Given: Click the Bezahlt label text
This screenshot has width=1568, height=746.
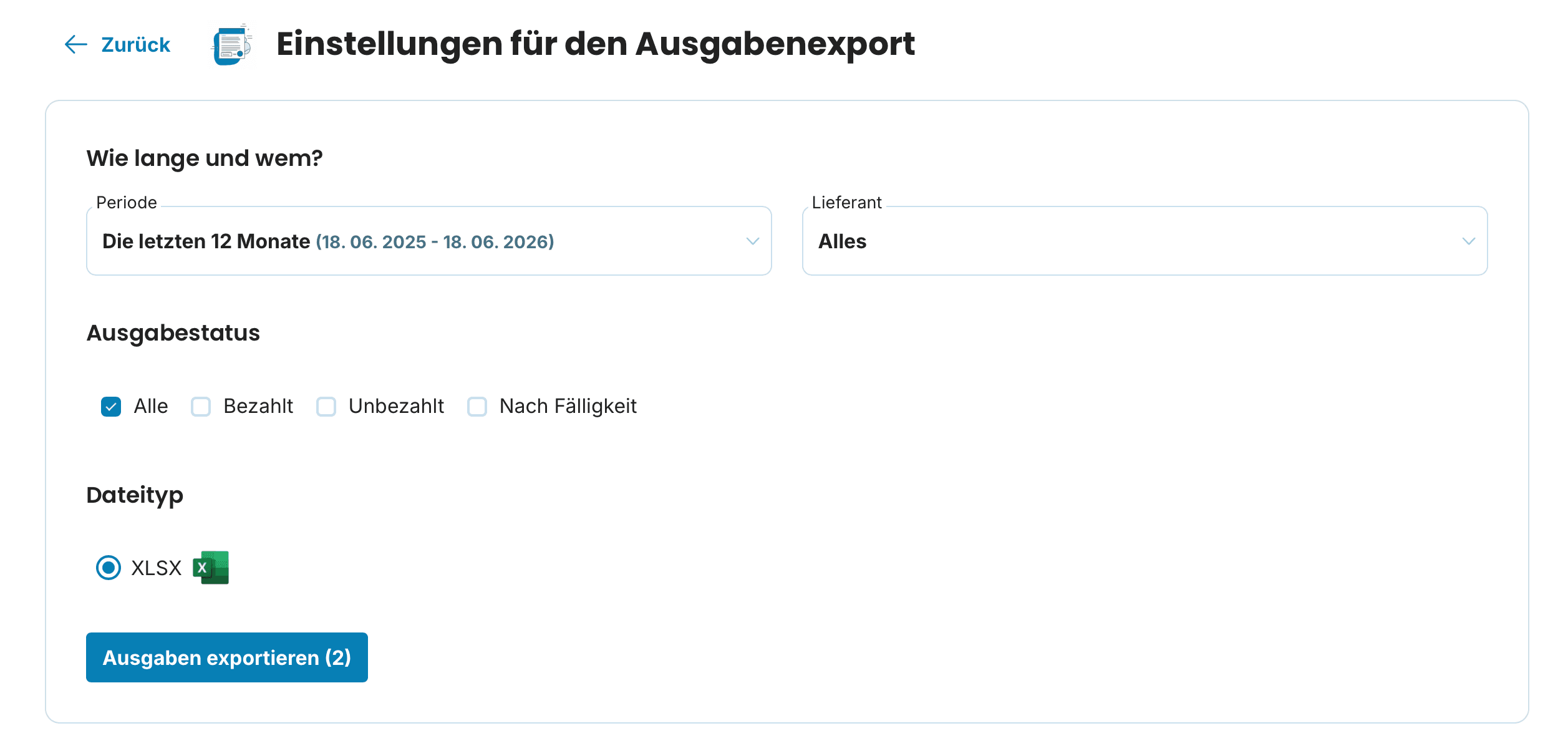Looking at the screenshot, I should coord(258,406).
